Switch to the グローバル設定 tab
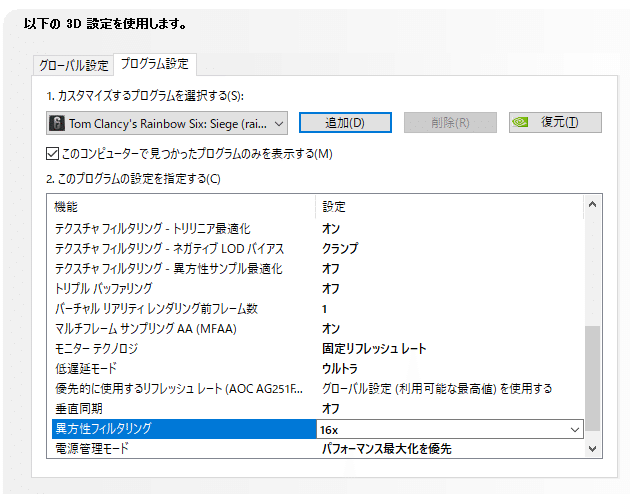The height and width of the screenshot is (494, 630). 74,65
